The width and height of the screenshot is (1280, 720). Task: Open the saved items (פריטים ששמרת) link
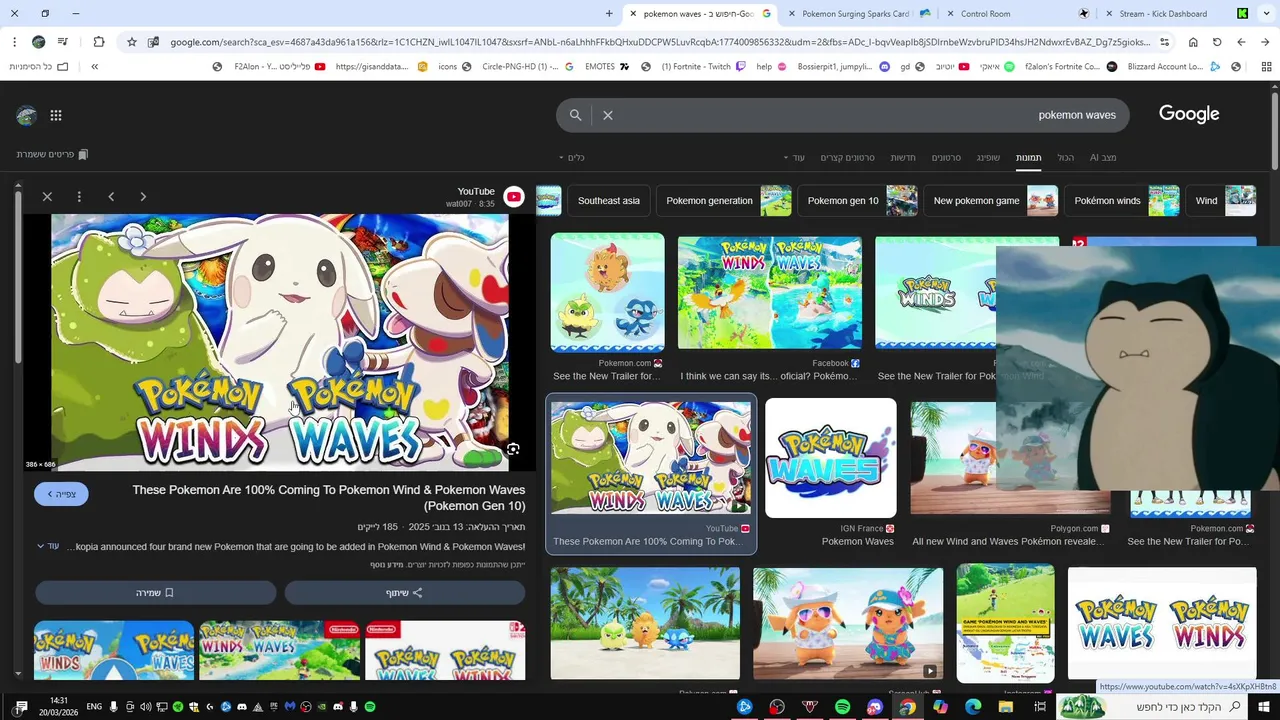pos(52,155)
